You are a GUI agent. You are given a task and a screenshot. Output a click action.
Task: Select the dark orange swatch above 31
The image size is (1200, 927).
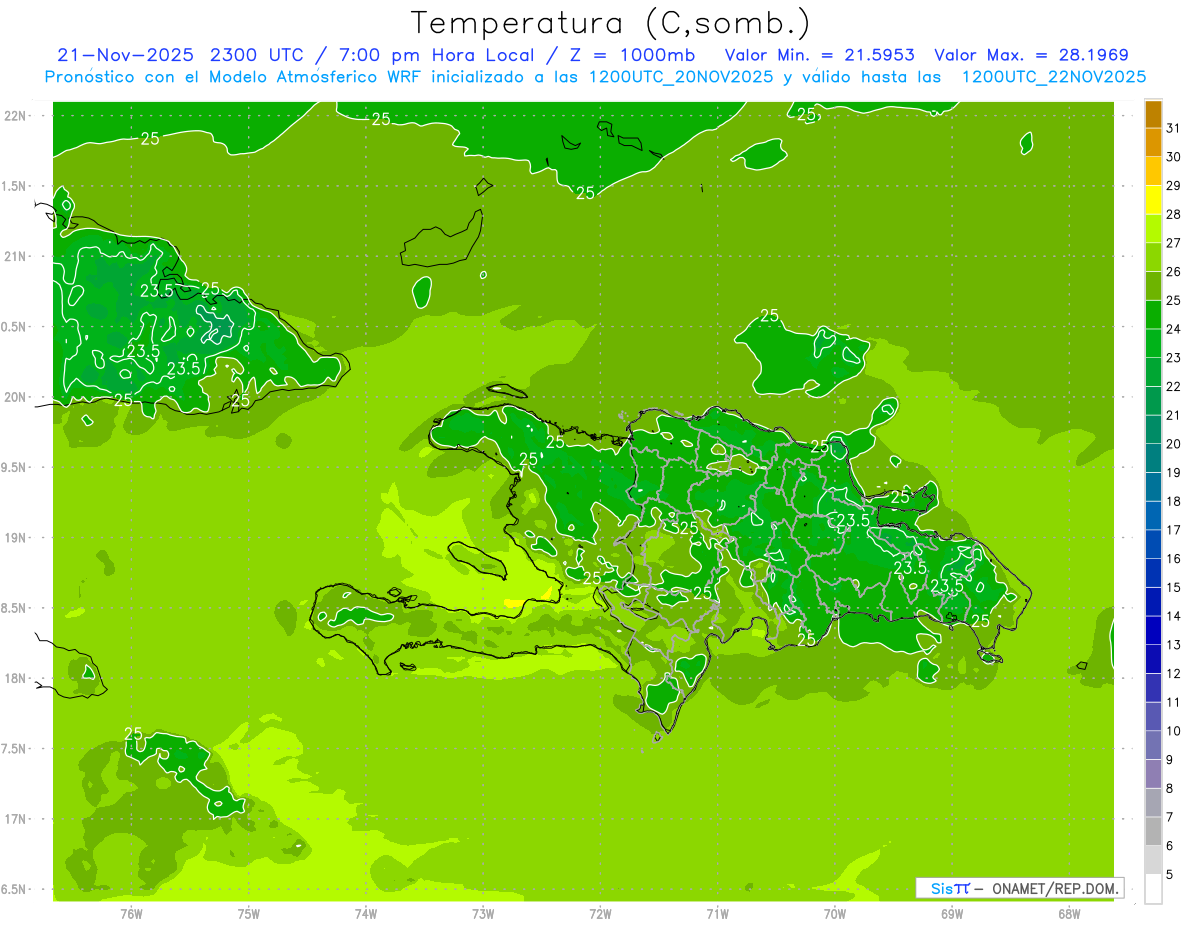point(1153,113)
